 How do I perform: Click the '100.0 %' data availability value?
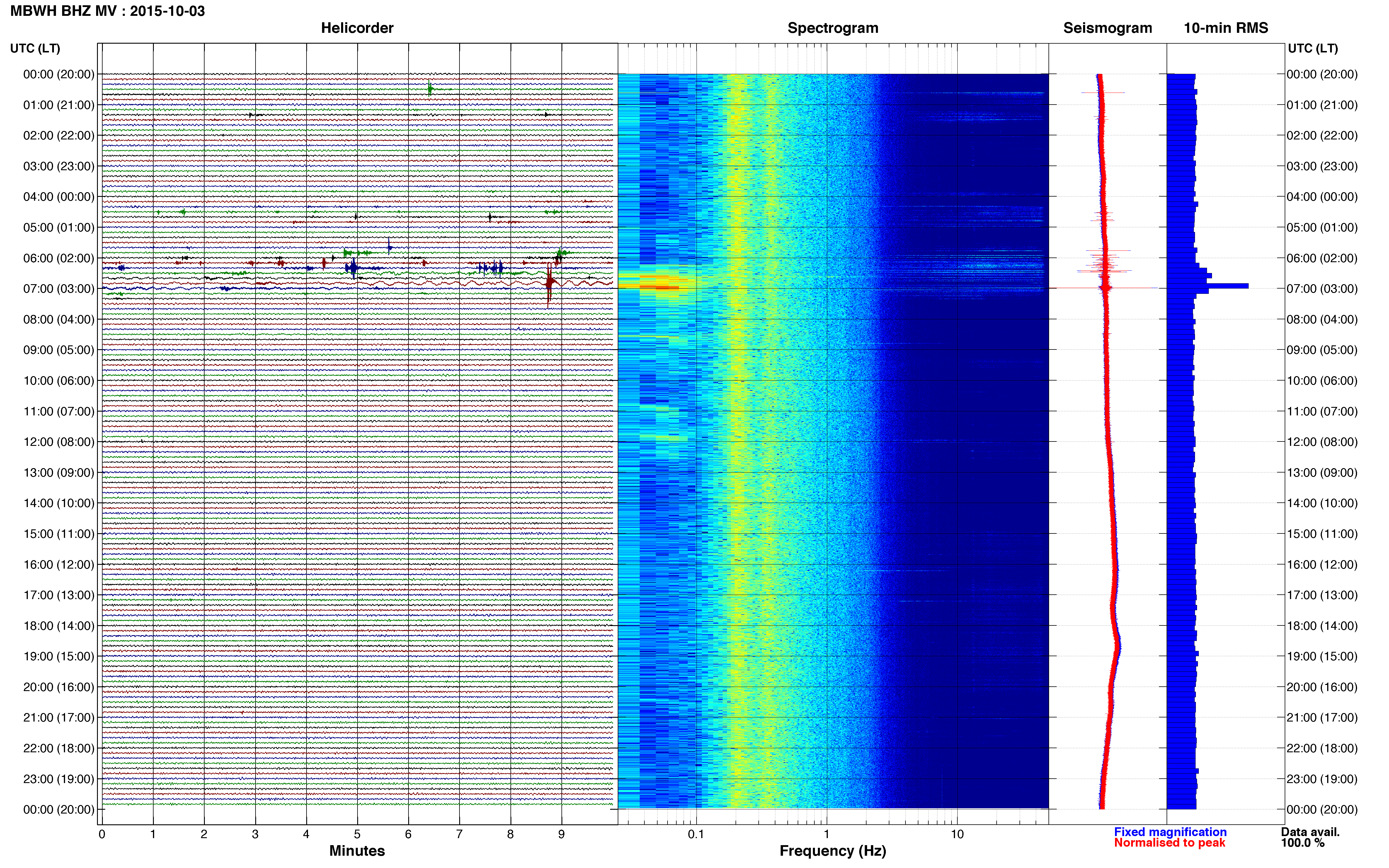click(x=1302, y=843)
